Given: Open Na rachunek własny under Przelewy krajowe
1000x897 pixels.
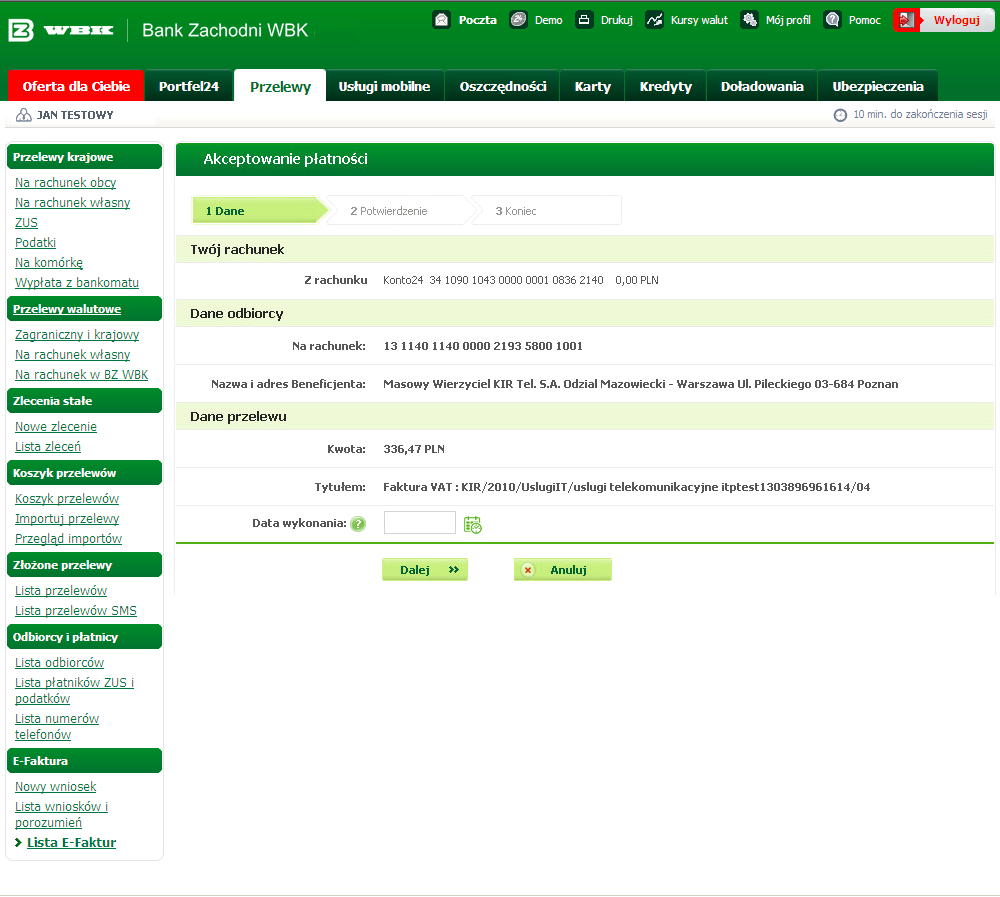Looking at the screenshot, I should coord(73,202).
